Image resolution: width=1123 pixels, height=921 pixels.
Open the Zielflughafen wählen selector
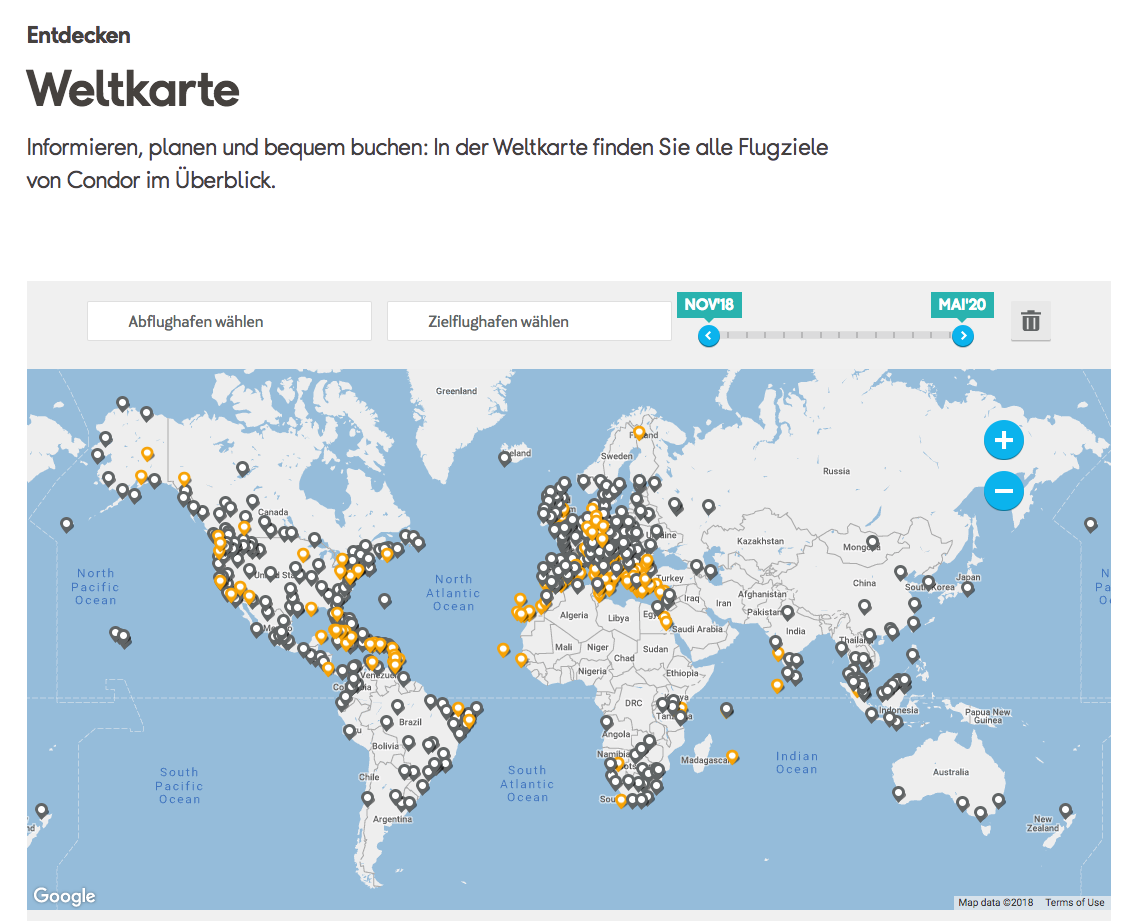[528, 320]
